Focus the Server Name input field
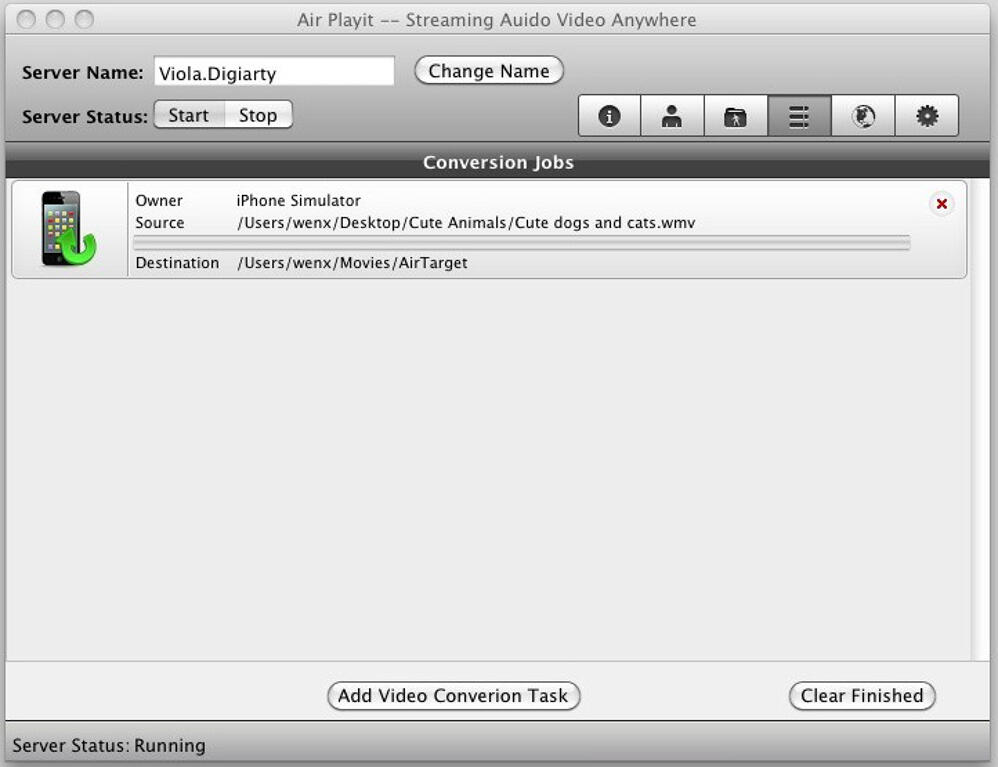998x767 pixels. tap(274, 71)
